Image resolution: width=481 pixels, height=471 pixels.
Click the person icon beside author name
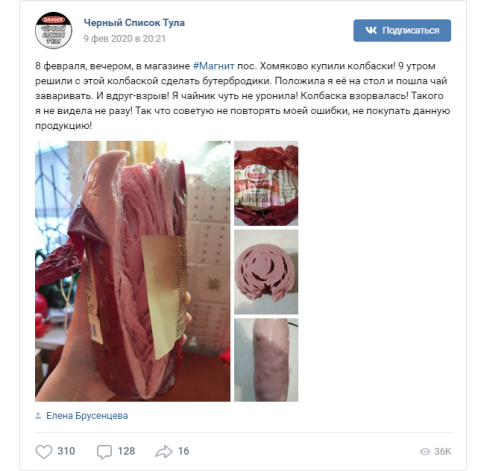[x=38, y=416]
